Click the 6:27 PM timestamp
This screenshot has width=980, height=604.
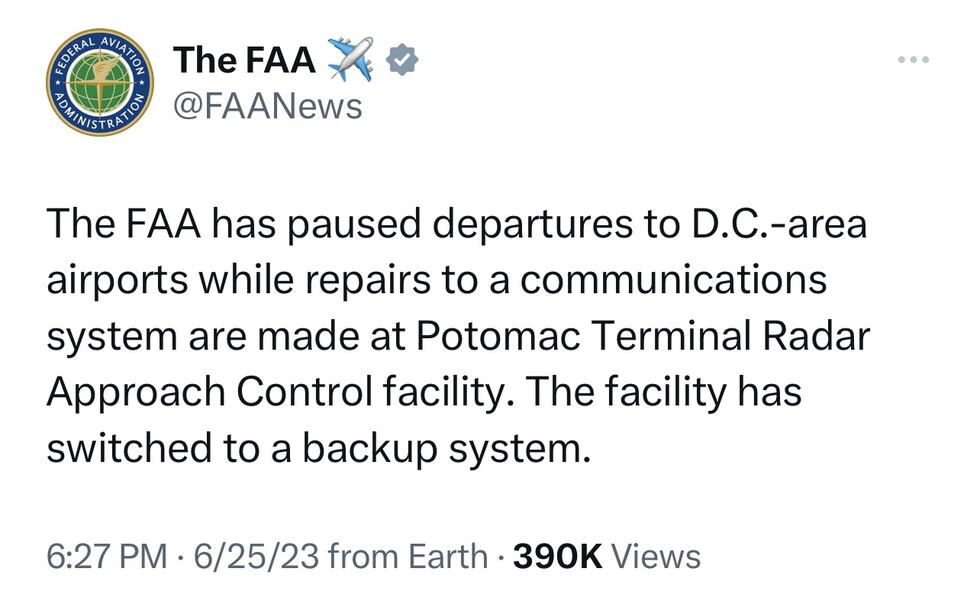(x=97, y=556)
